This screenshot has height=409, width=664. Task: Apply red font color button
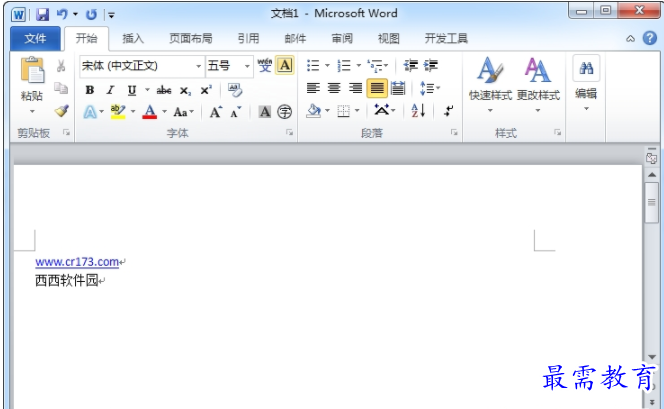tap(149, 112)
